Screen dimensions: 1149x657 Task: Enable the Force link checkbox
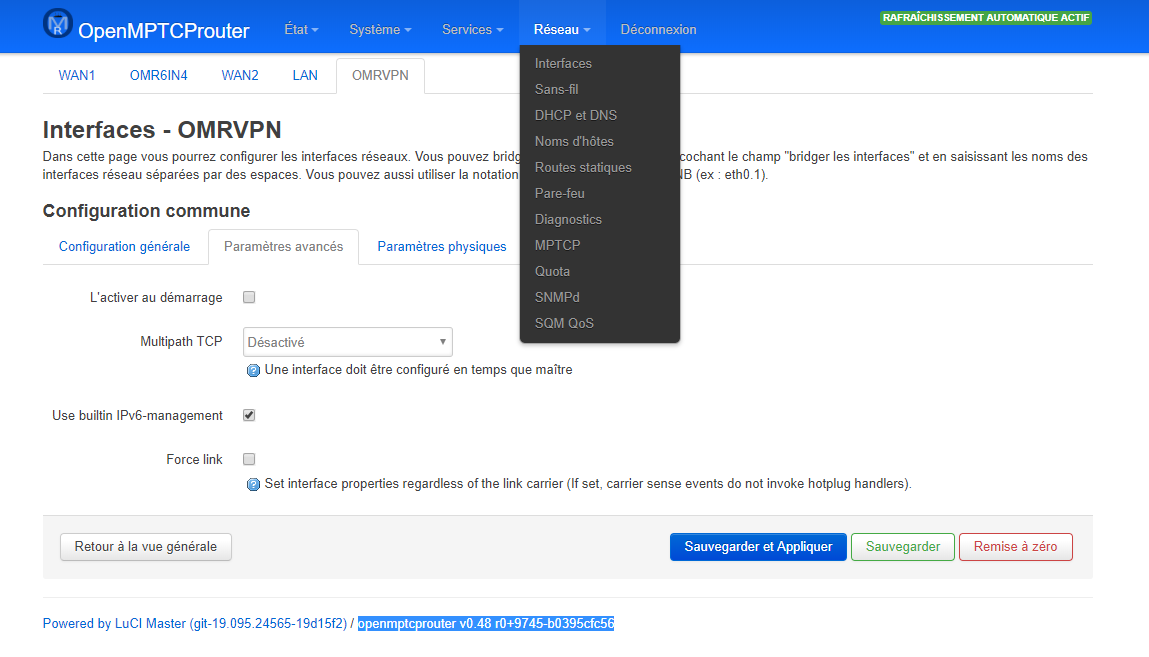click(x=248, y=459)
